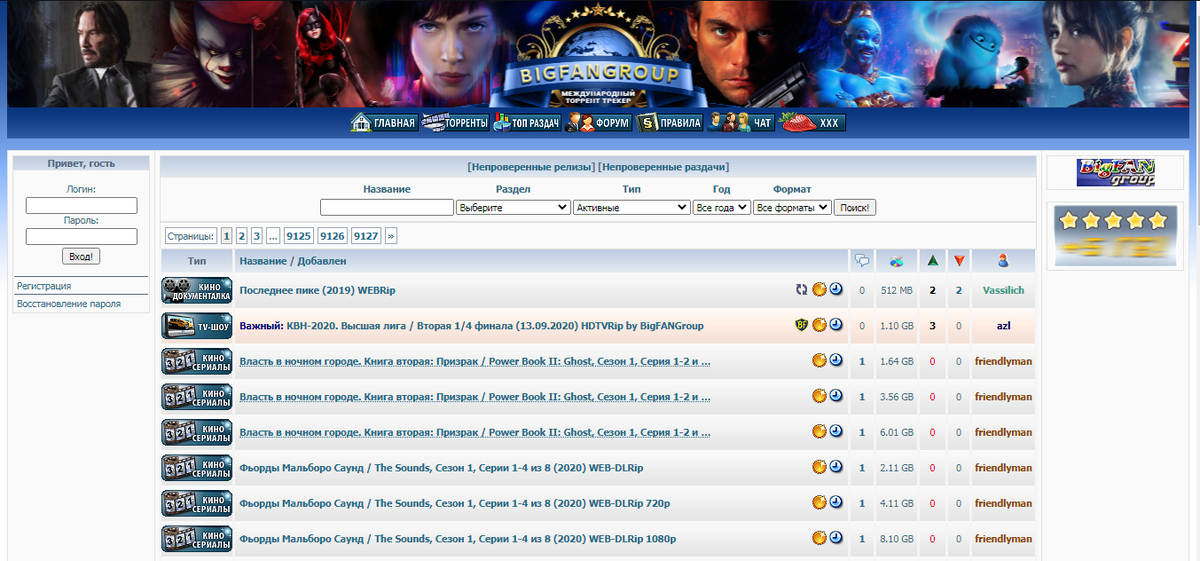Open Кино Сериалы icon in 8.10 GB row
The image size is (1200, 561).
click(197, 539)
